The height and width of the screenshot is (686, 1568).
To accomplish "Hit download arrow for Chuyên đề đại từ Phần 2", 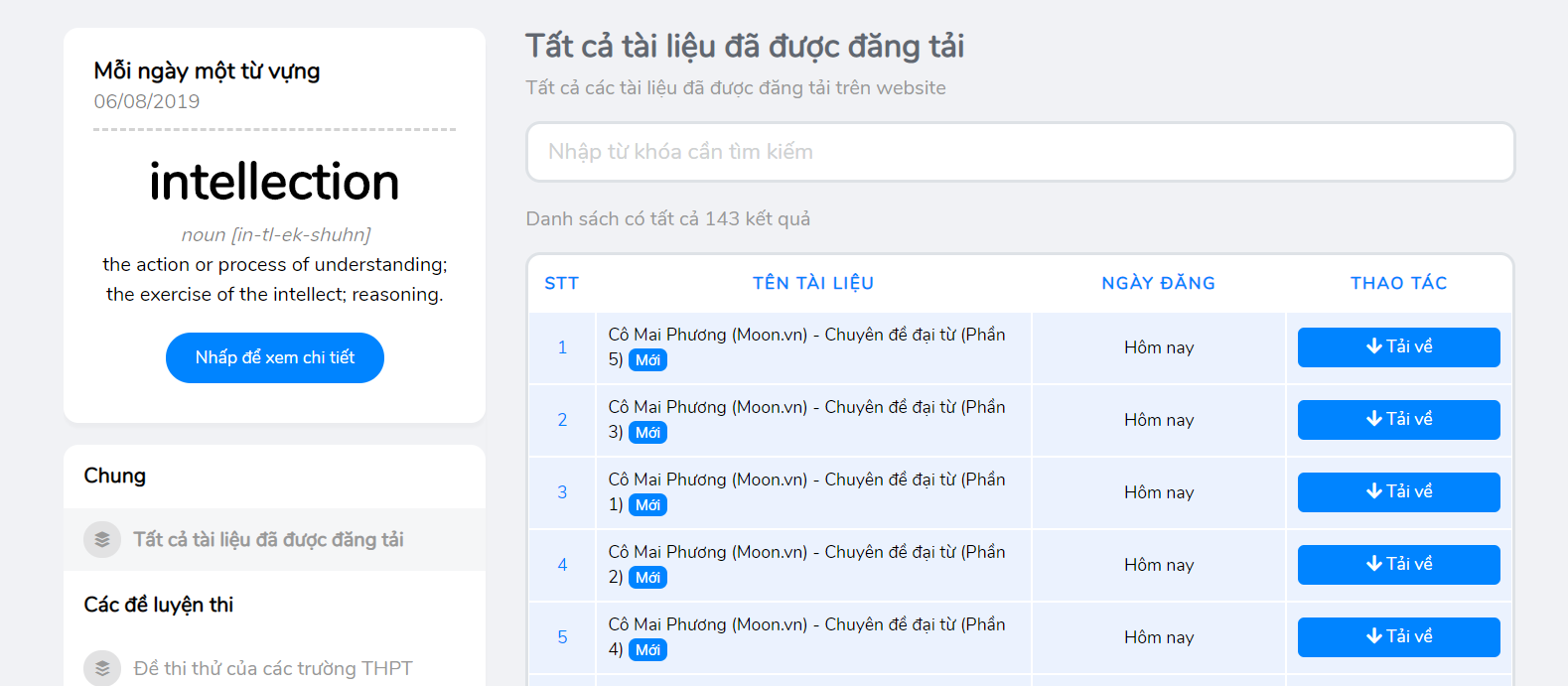I will coord(1374,564).
